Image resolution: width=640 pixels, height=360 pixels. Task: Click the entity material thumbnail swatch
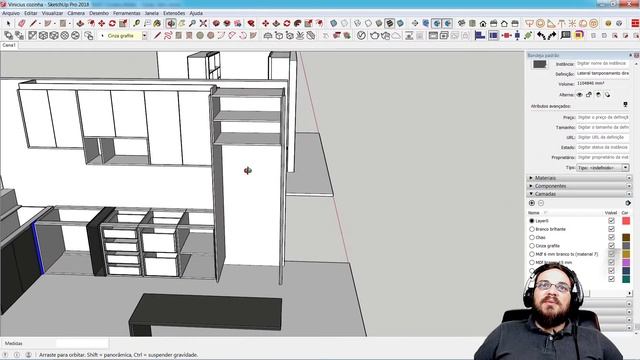[x=540, y=64]
